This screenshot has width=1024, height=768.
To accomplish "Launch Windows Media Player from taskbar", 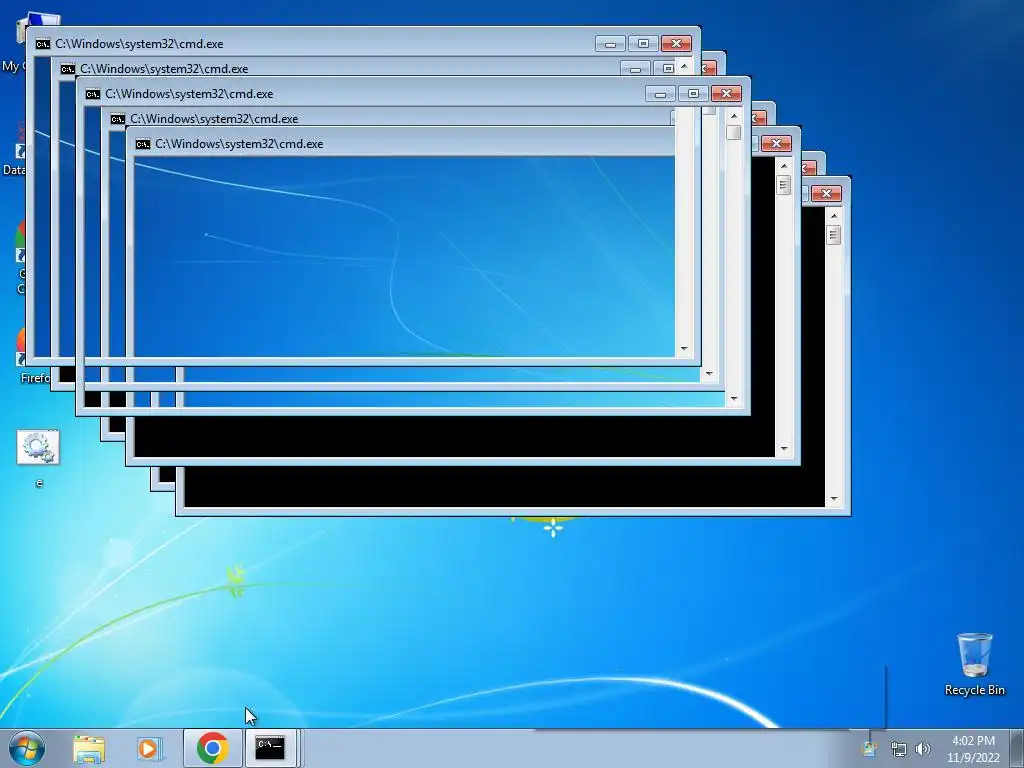I will (149, 749).
